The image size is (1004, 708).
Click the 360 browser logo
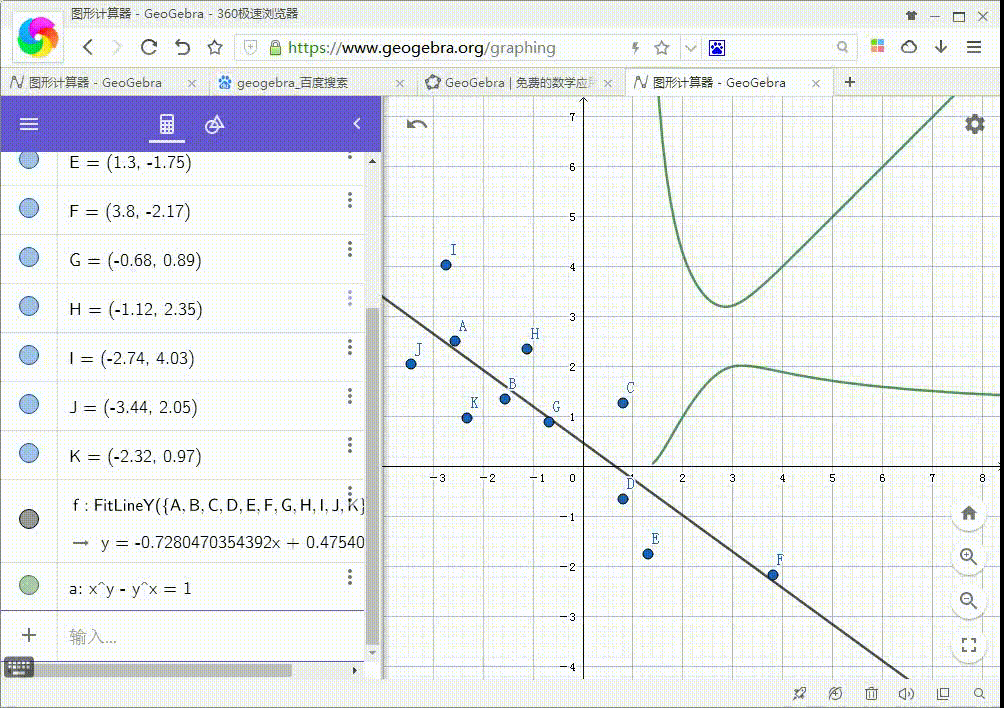click(38, 37)
